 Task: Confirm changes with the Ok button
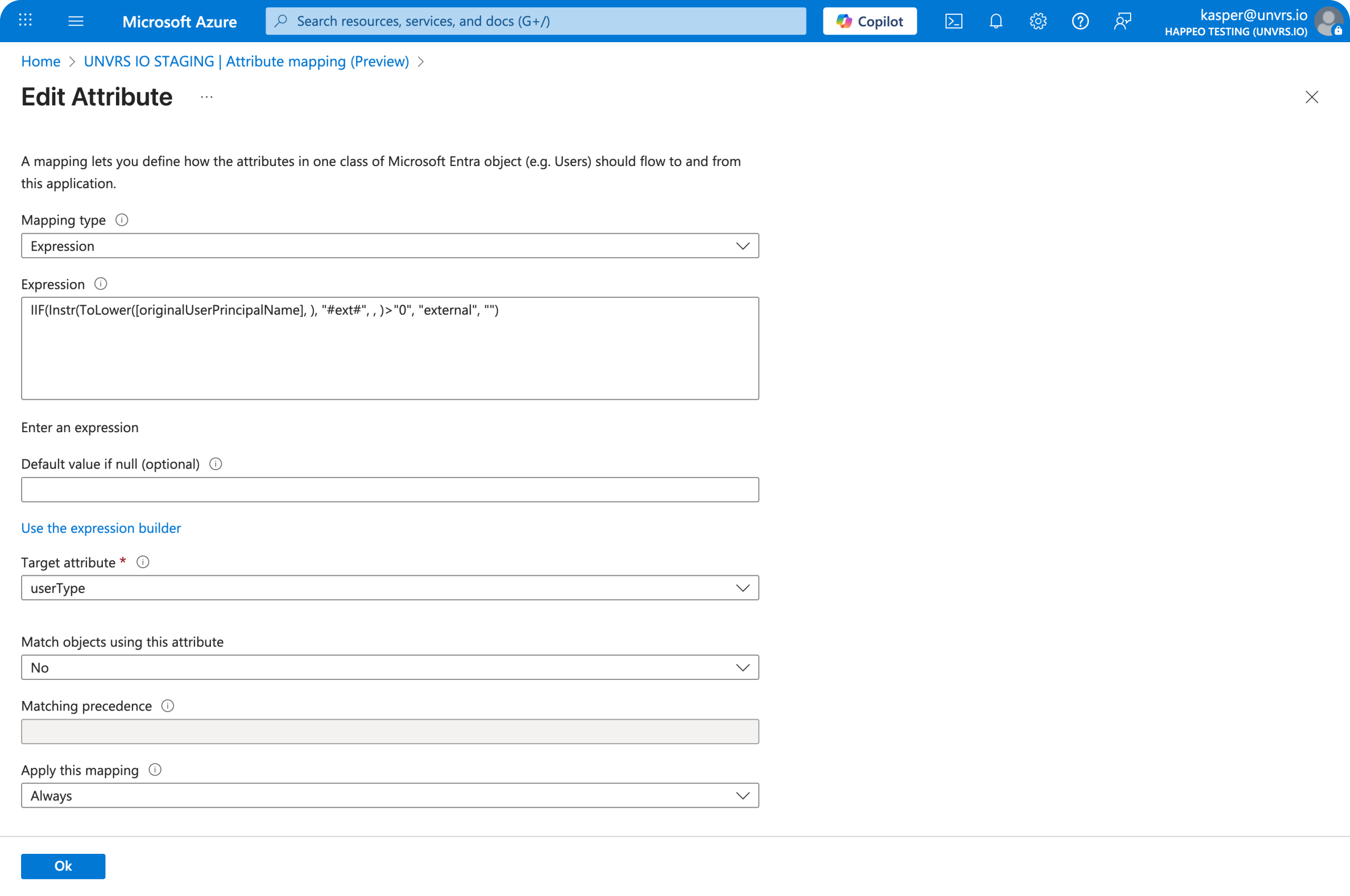pyautogui.click(x=62, y=866)
